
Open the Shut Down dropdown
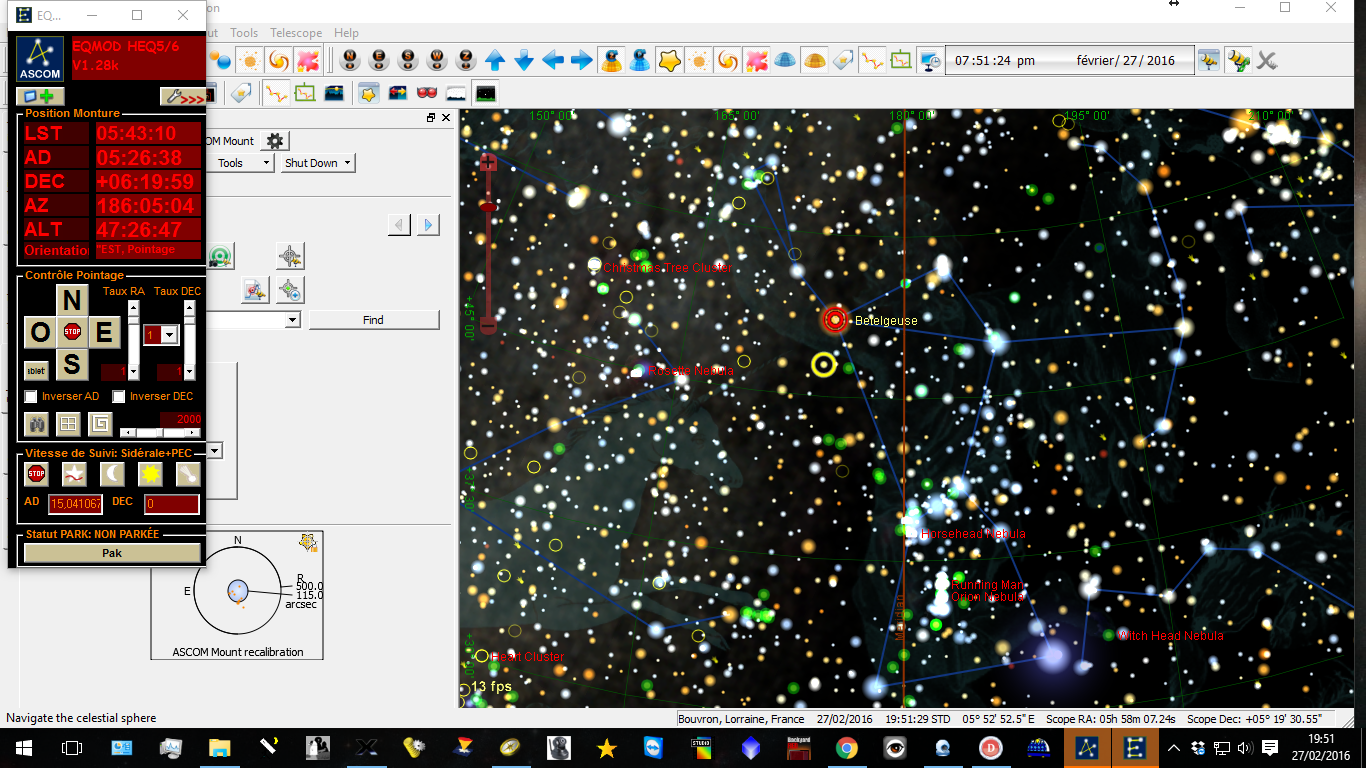(318, 163)
